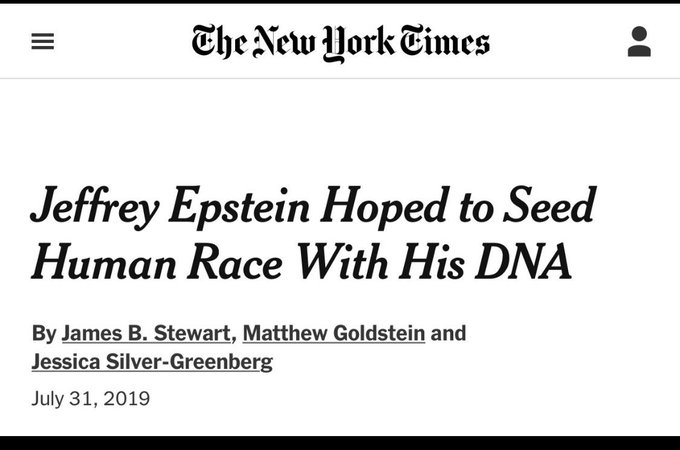
Task: Click the "By" text in the byline
Action: [44, 333]
